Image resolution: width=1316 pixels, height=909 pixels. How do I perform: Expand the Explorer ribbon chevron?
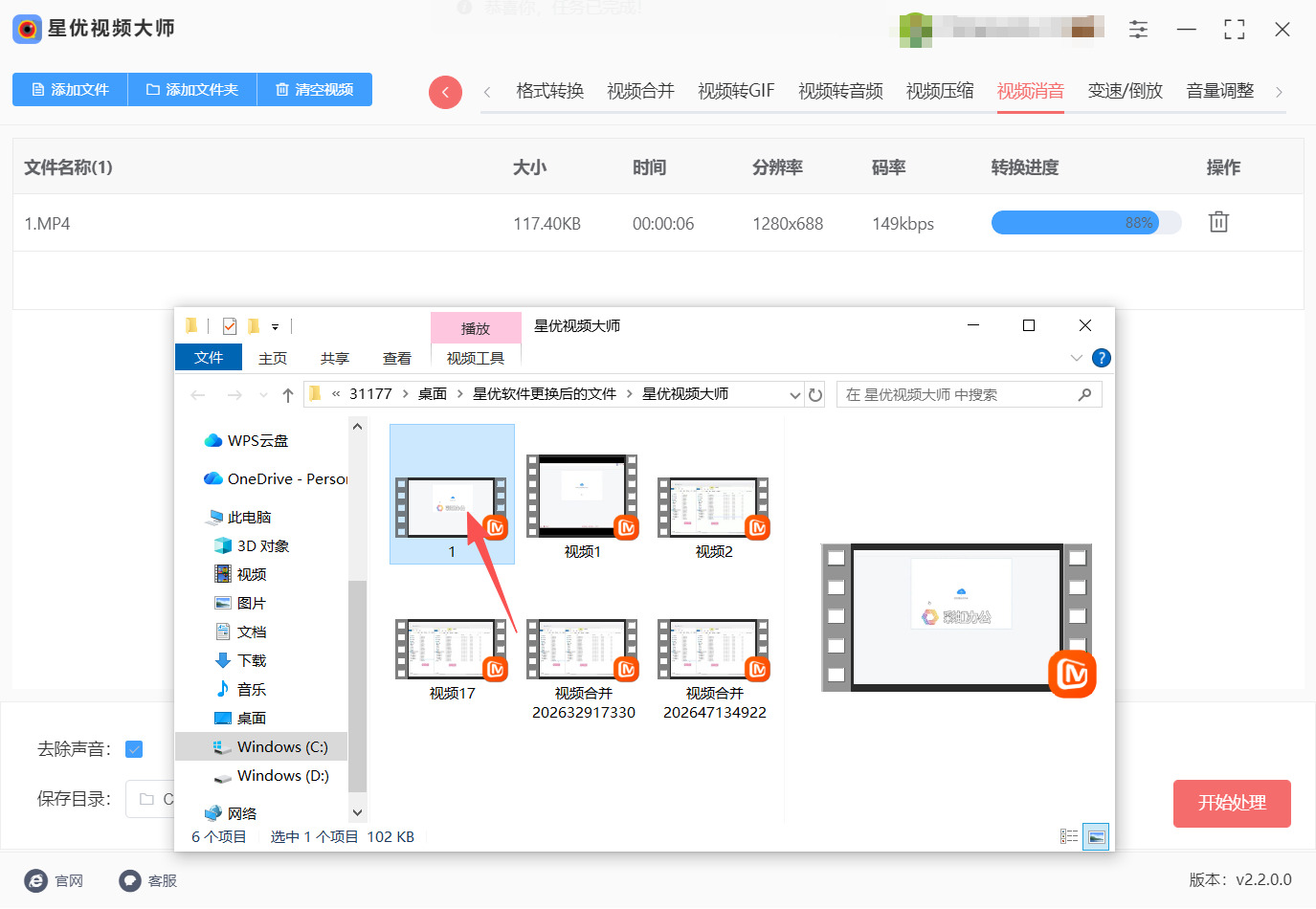coord(1077,358)
